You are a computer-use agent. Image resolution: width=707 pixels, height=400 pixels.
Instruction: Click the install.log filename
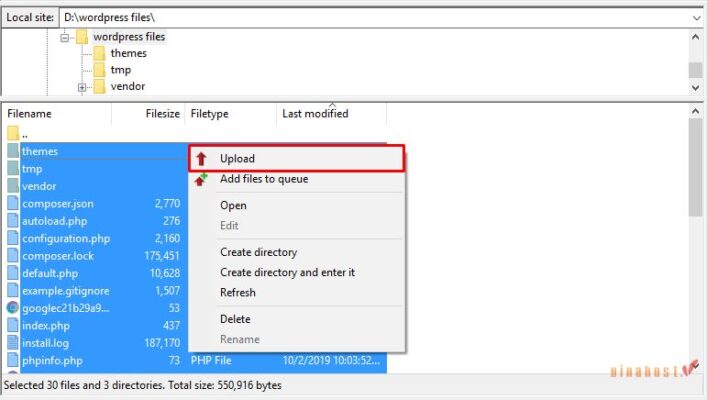pos(45,343)
